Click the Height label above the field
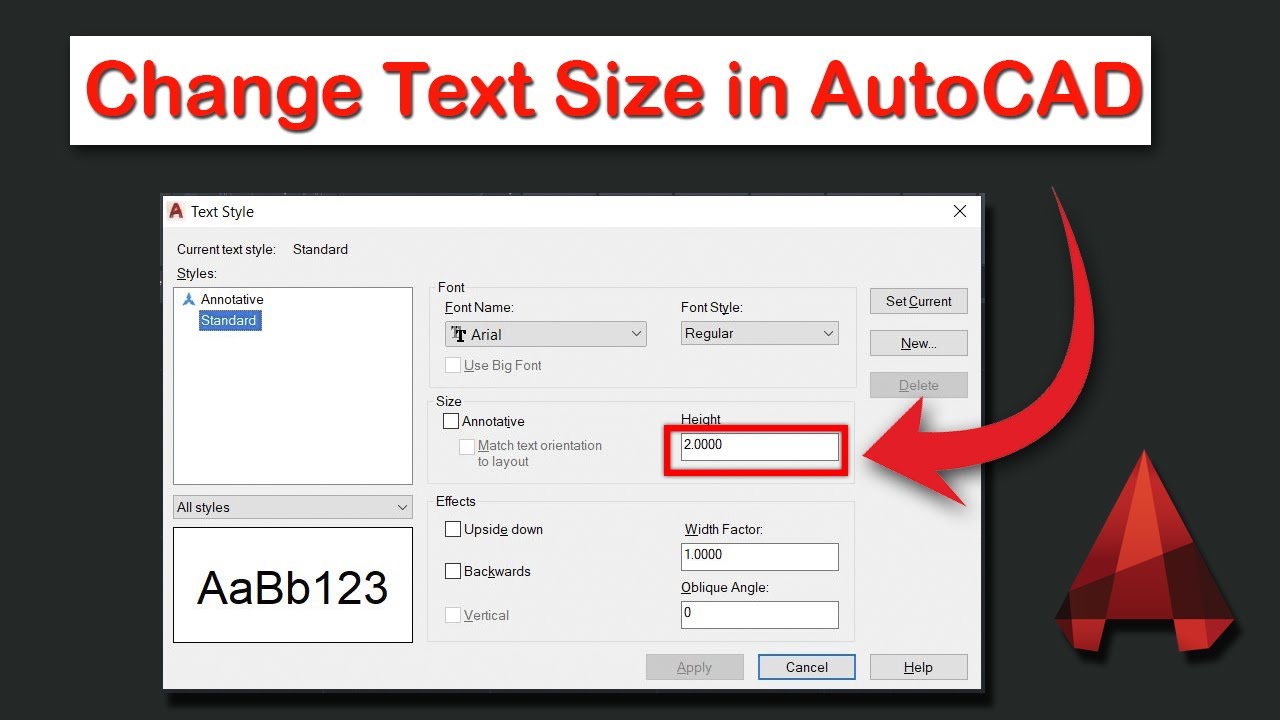Viewport: 1280px width, 720px height. click(701, 419)
